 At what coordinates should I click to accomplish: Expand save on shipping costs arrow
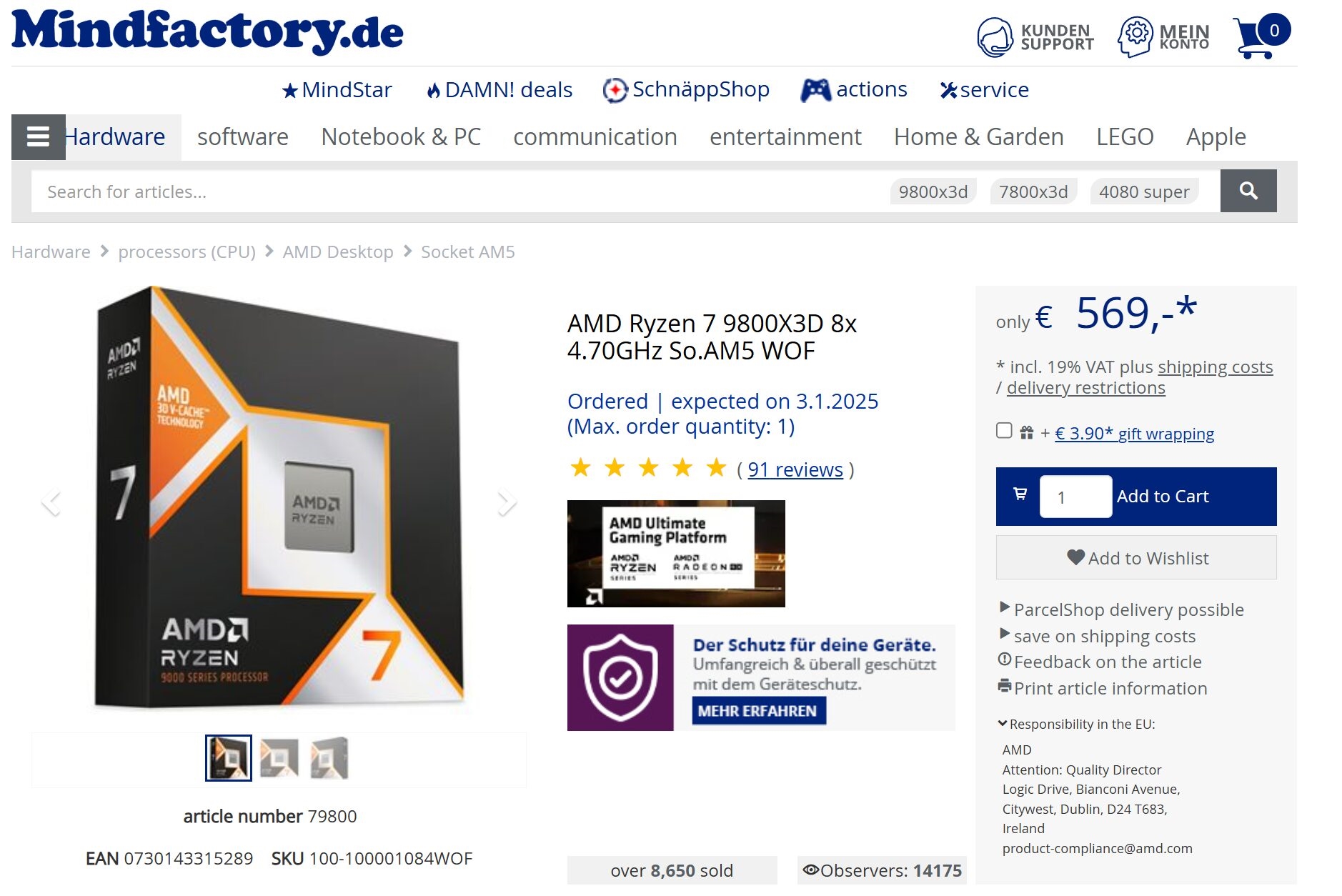(1005, 634)
